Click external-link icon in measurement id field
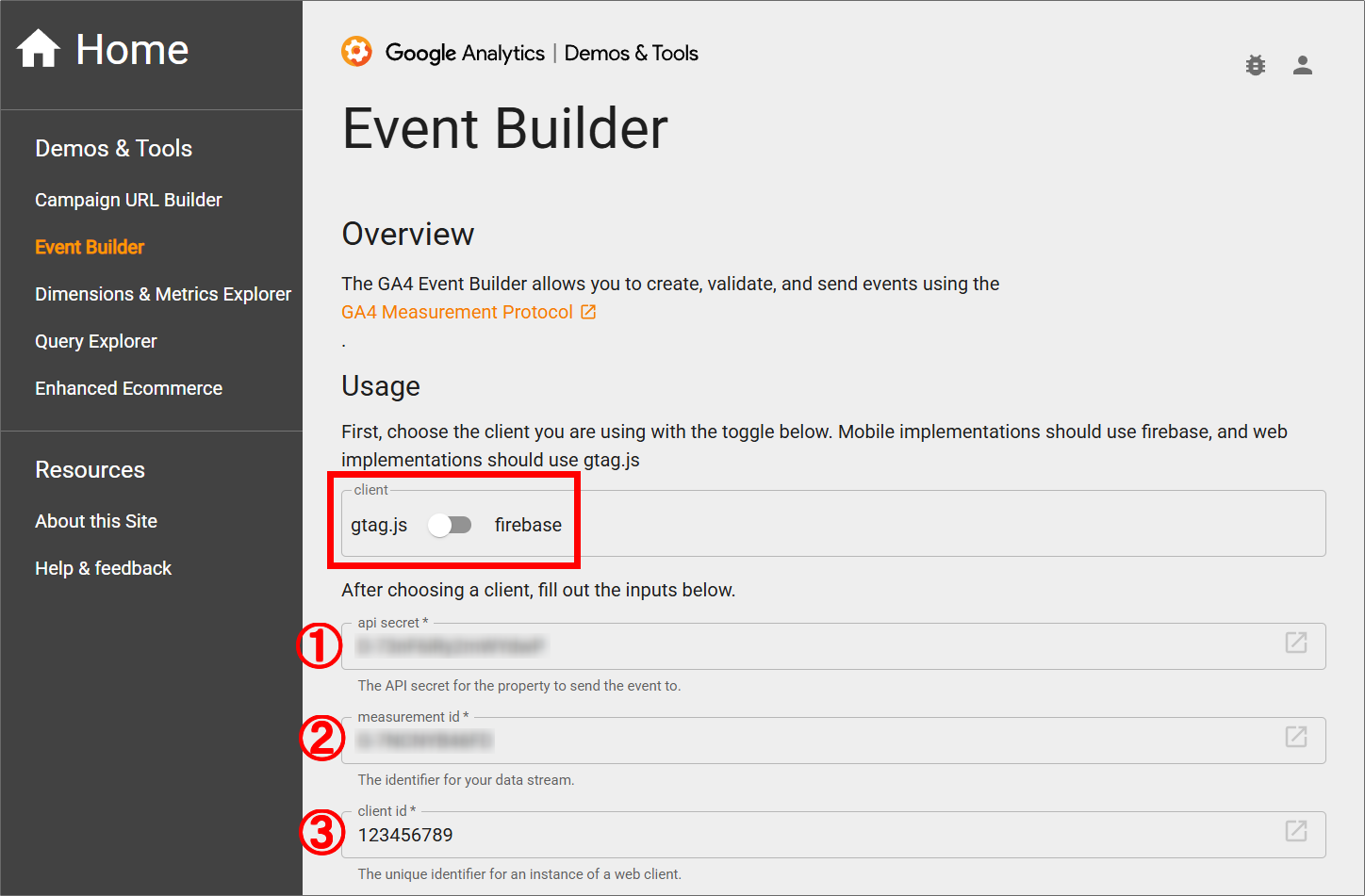Viewport: 1365px width, 896px height. point(1295,737)
